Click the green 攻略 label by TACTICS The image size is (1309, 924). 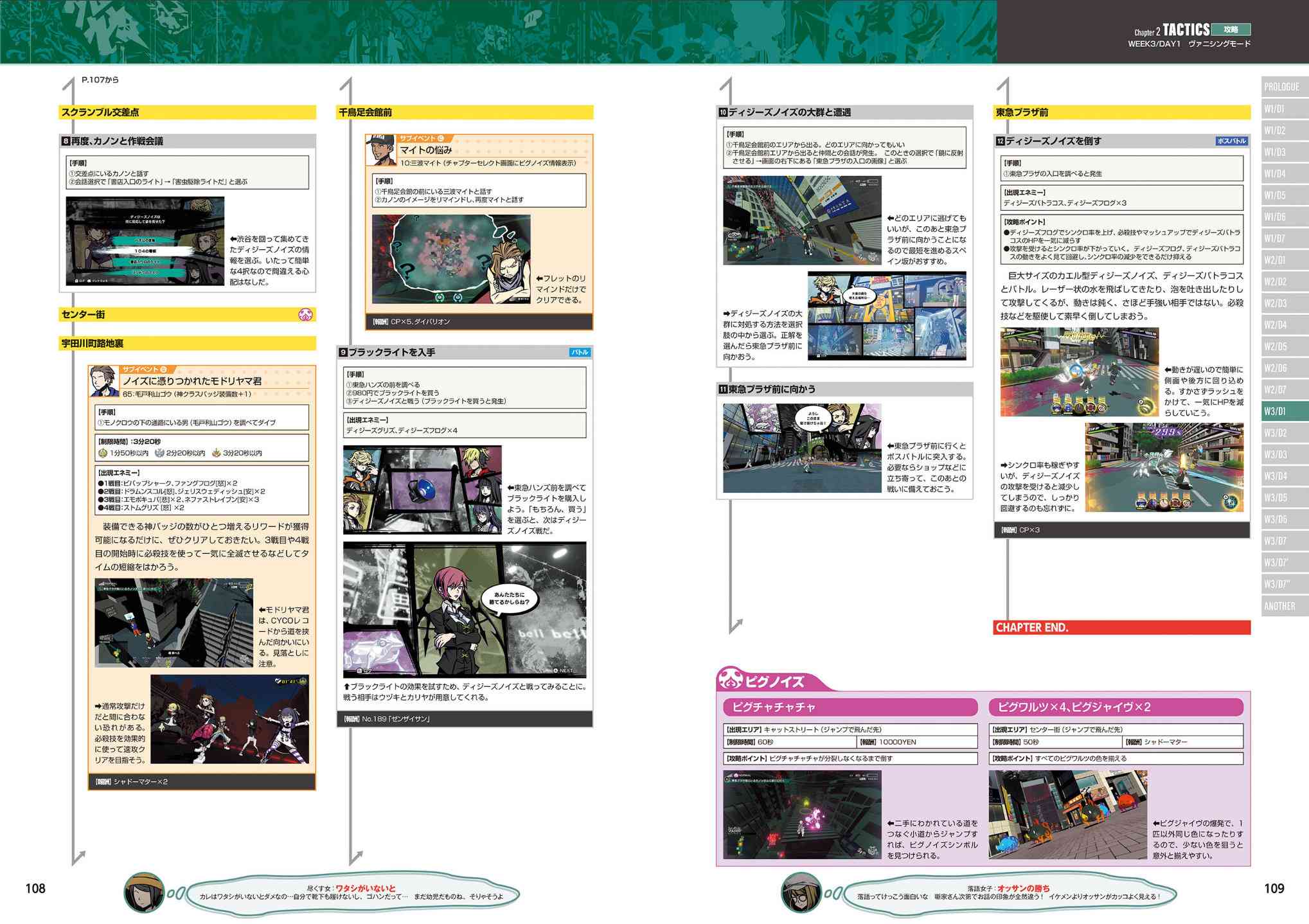1230,30
